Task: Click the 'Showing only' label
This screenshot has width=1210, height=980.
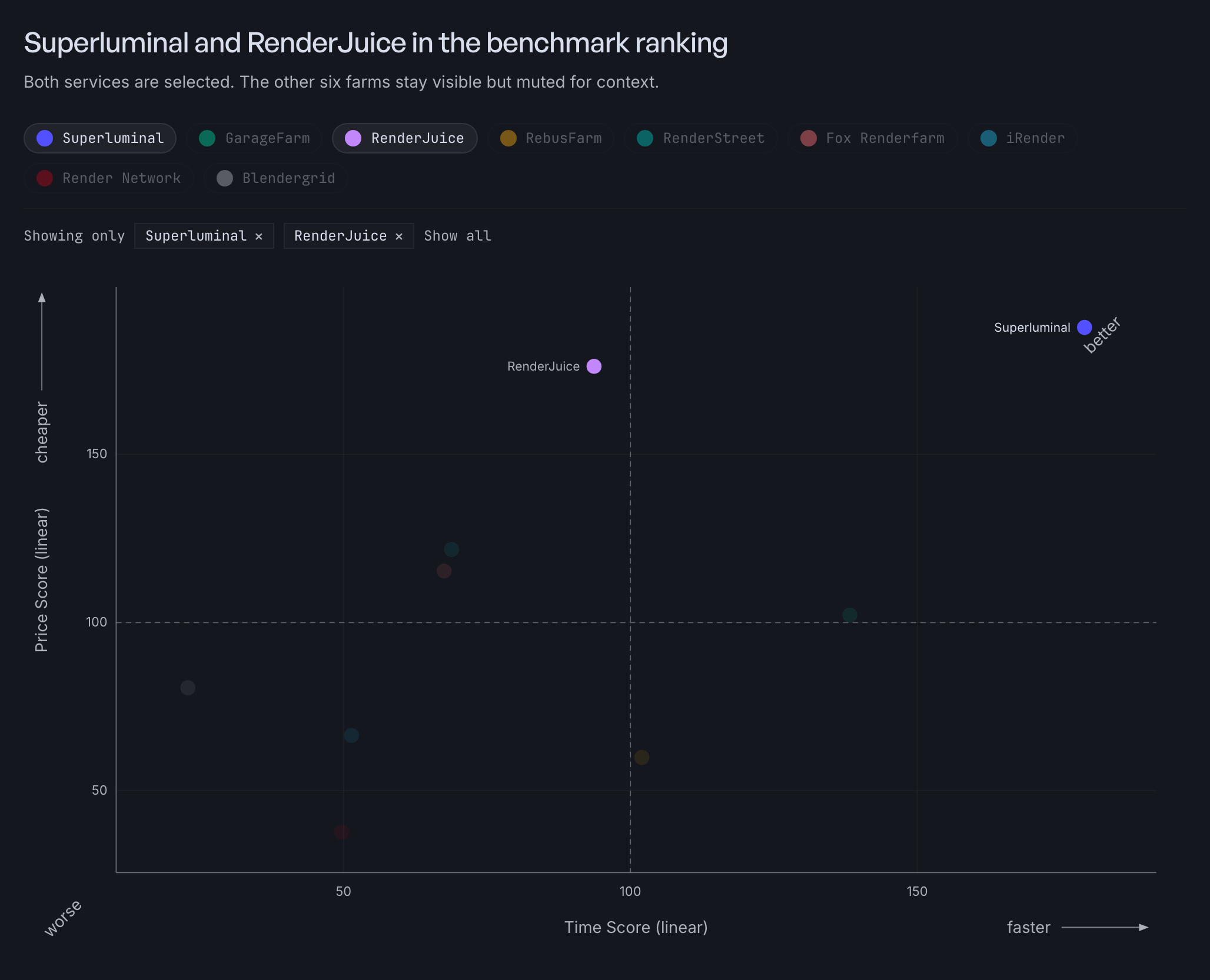Action: pos(74,236)
